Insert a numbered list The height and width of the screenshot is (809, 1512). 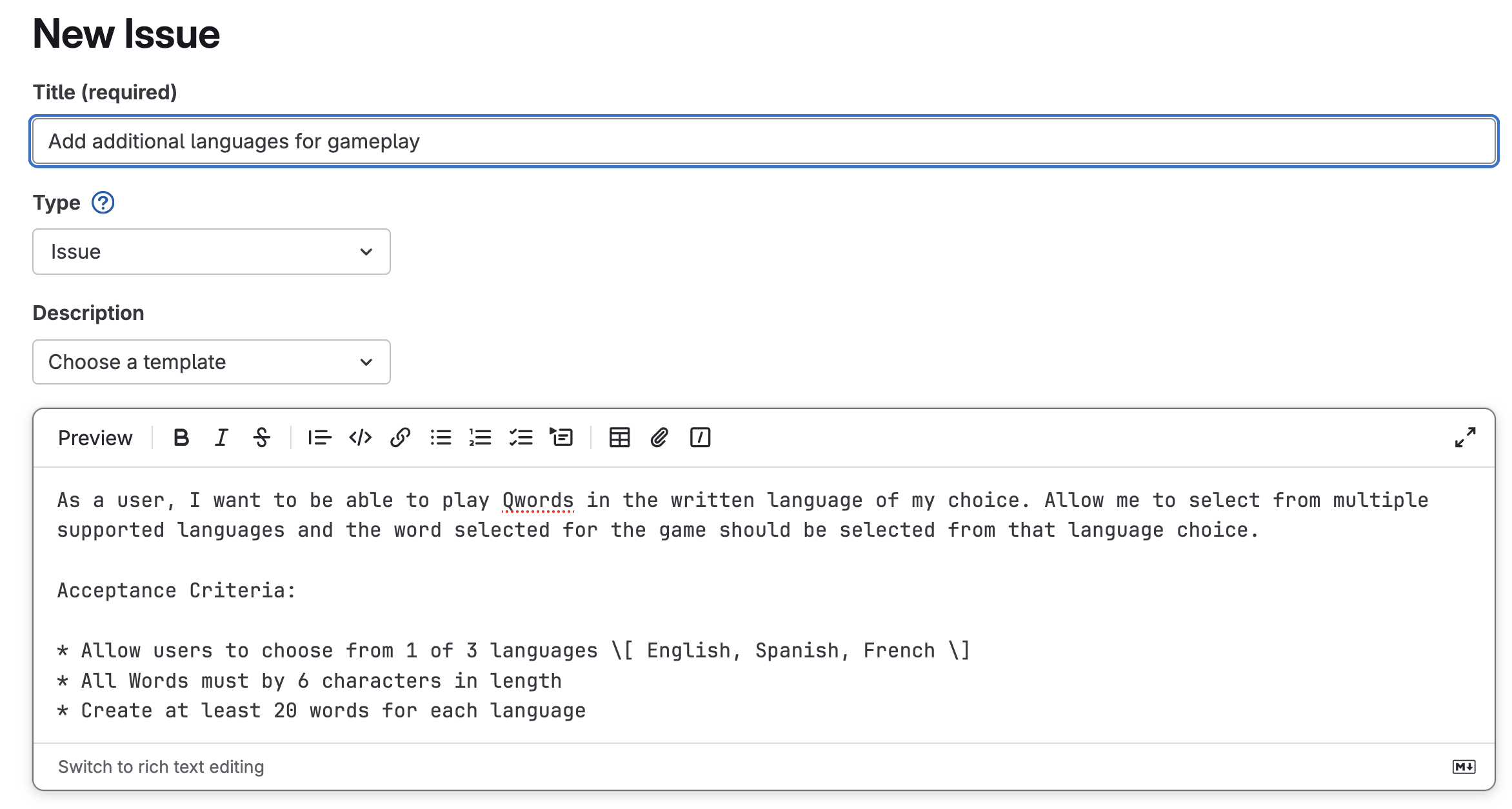pyautogui.click(x=481, y=437)
